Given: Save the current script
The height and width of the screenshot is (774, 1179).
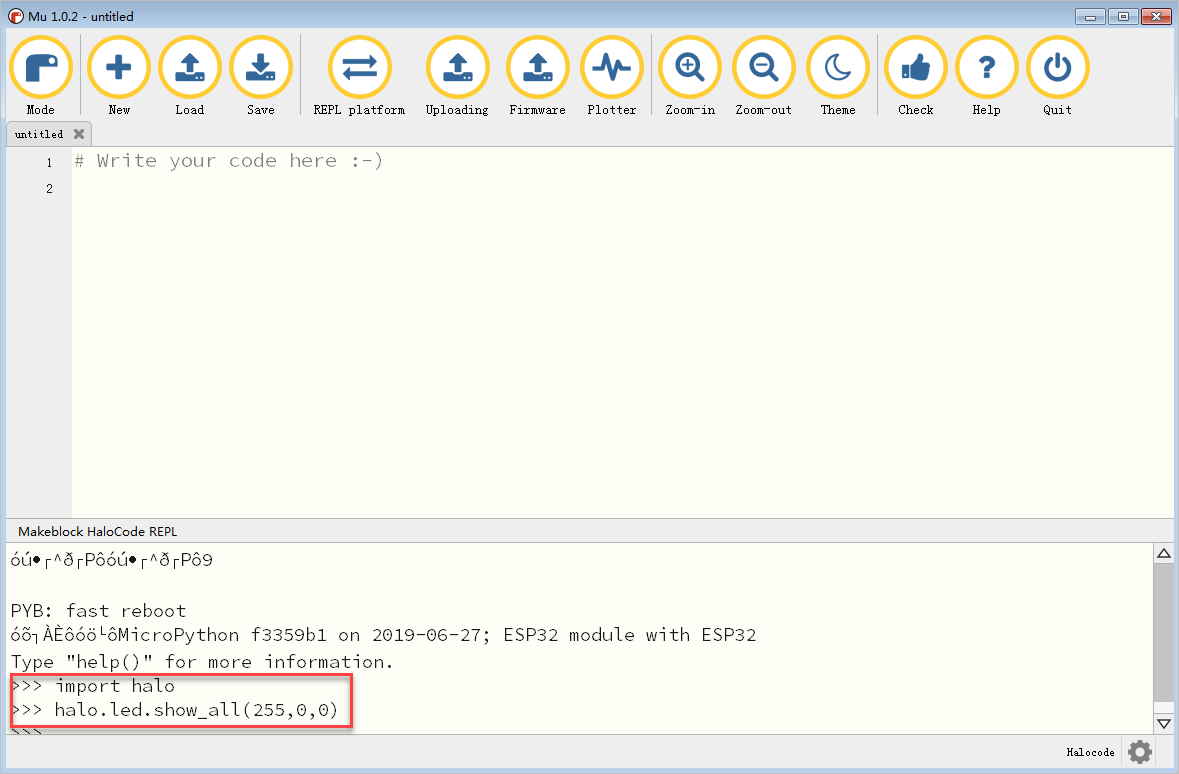Looking at the screenshot, I should point(261,68).
